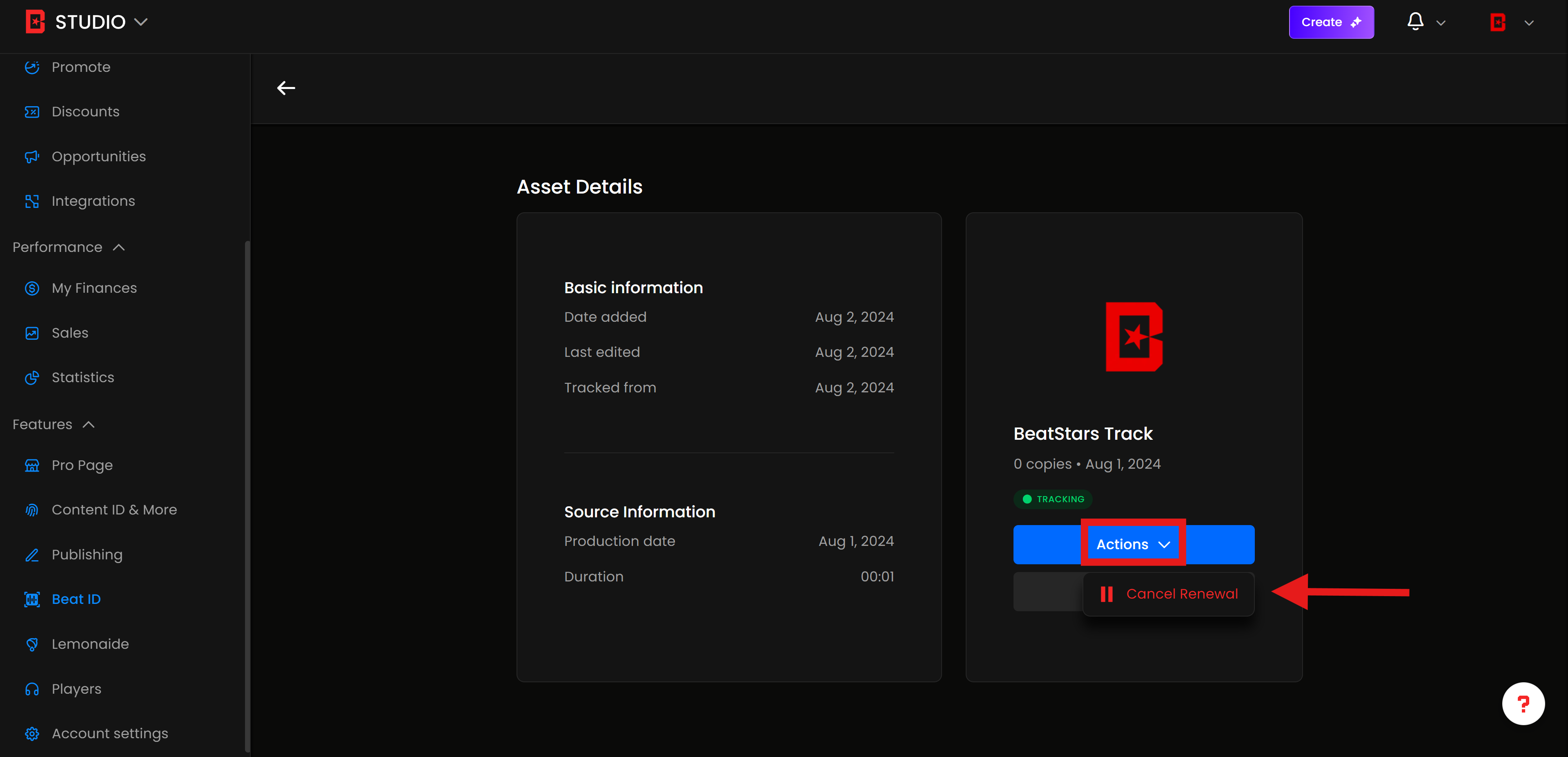Go back using the left arrow
The image size is (1568, 757).
pyautogui.click(x=286, y=88)
